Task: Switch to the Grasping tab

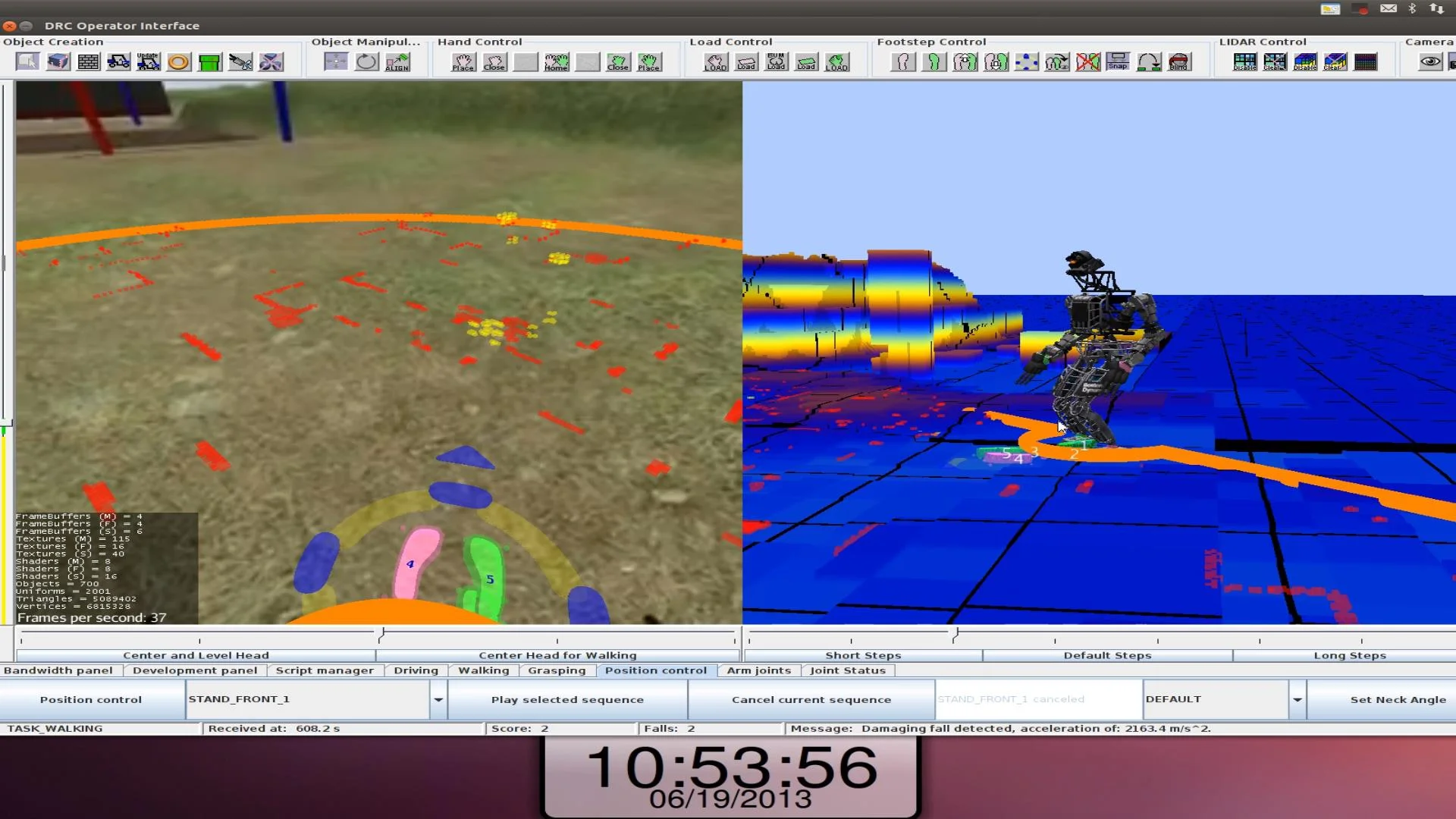Action: (557, 670)
